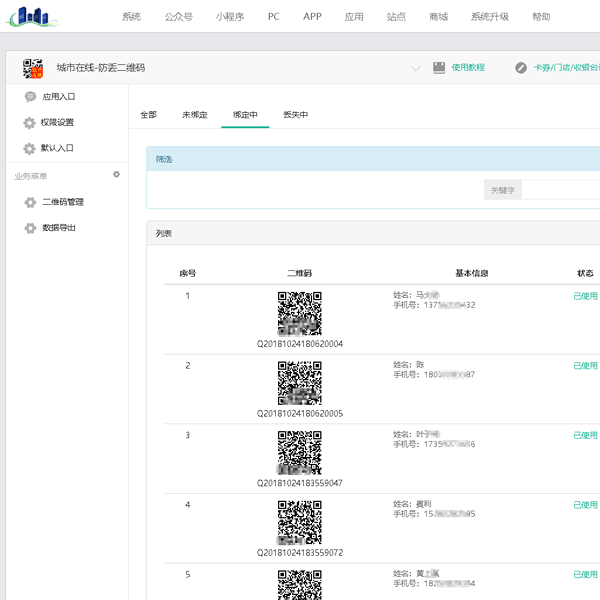Click the 权限设置 gear icon
Viewport: 600px width, 600px height.
(x=29, y=123)
